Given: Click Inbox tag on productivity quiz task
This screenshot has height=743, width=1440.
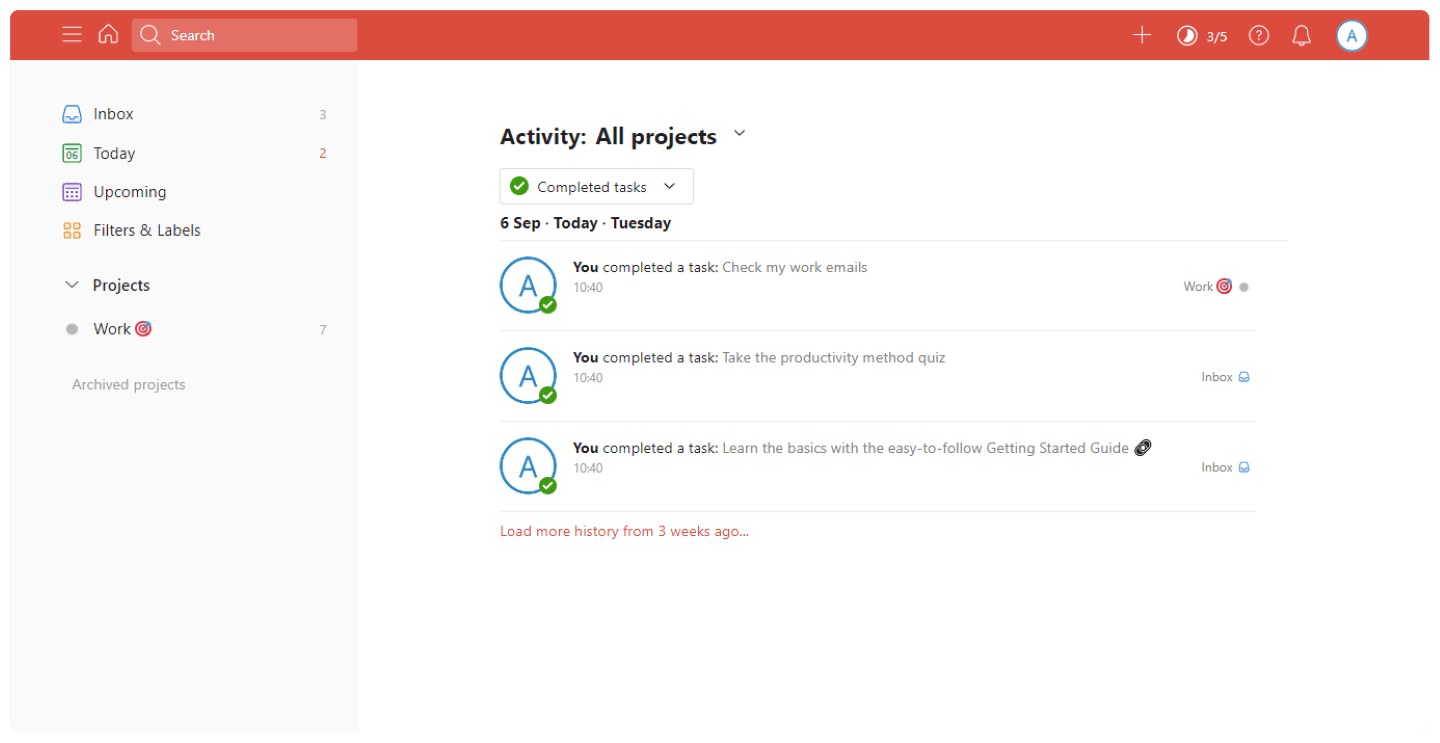Looking at the screenshot, I should tap(1226, 377).
